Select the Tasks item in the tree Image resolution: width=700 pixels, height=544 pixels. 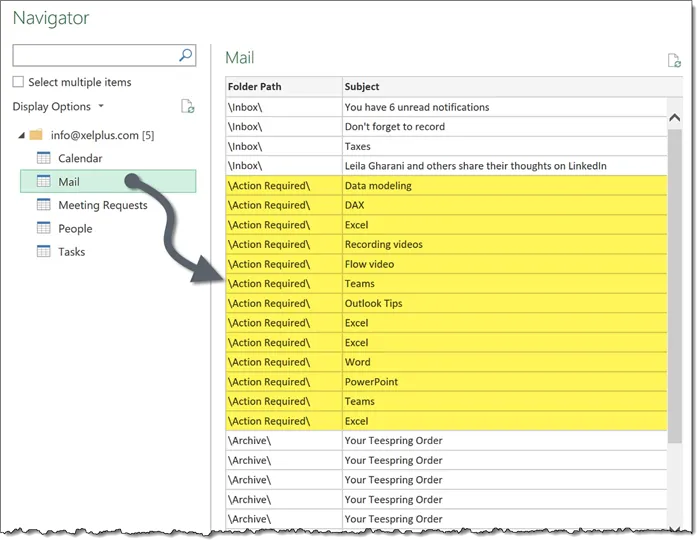point(71,252)
